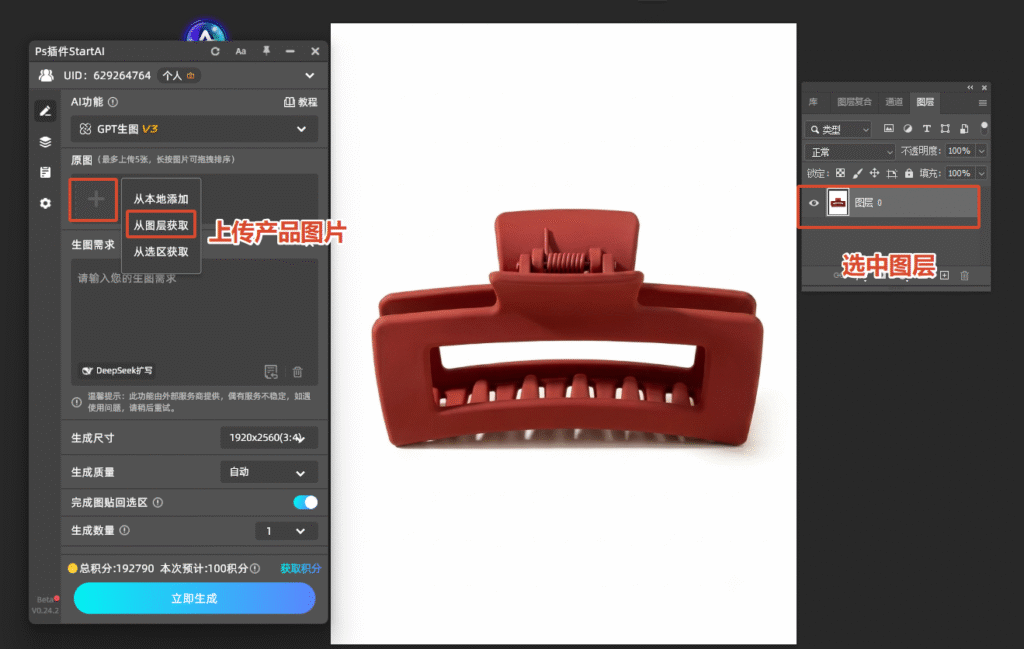Open the records document sidebar icon
This screenshot has width=1024, height=649.
click(45, 172)
